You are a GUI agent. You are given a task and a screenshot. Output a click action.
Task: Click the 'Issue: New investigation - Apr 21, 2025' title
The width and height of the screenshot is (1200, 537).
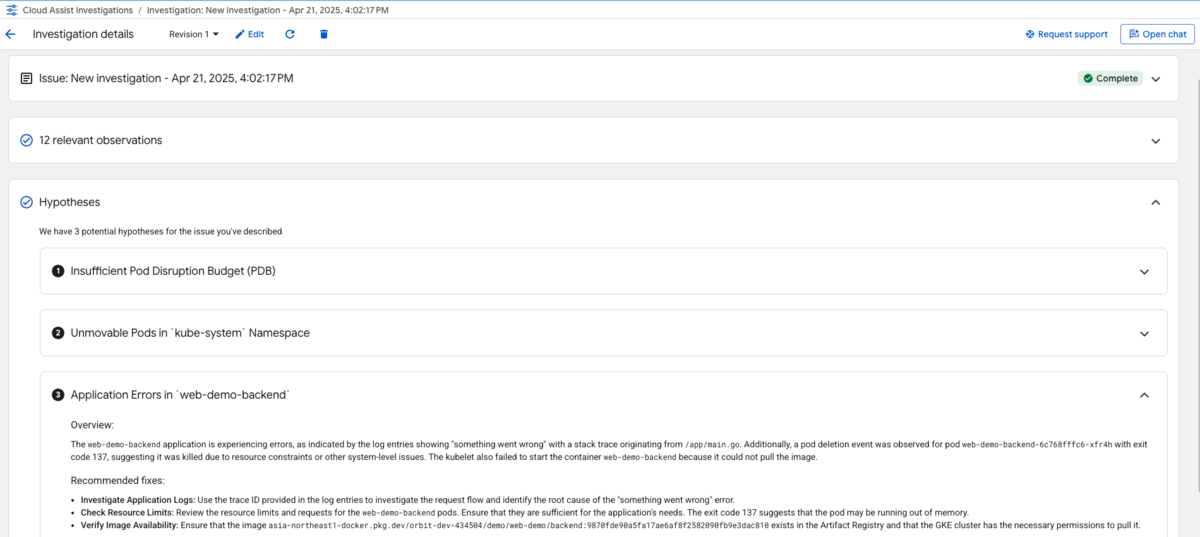tap(166, 78)
